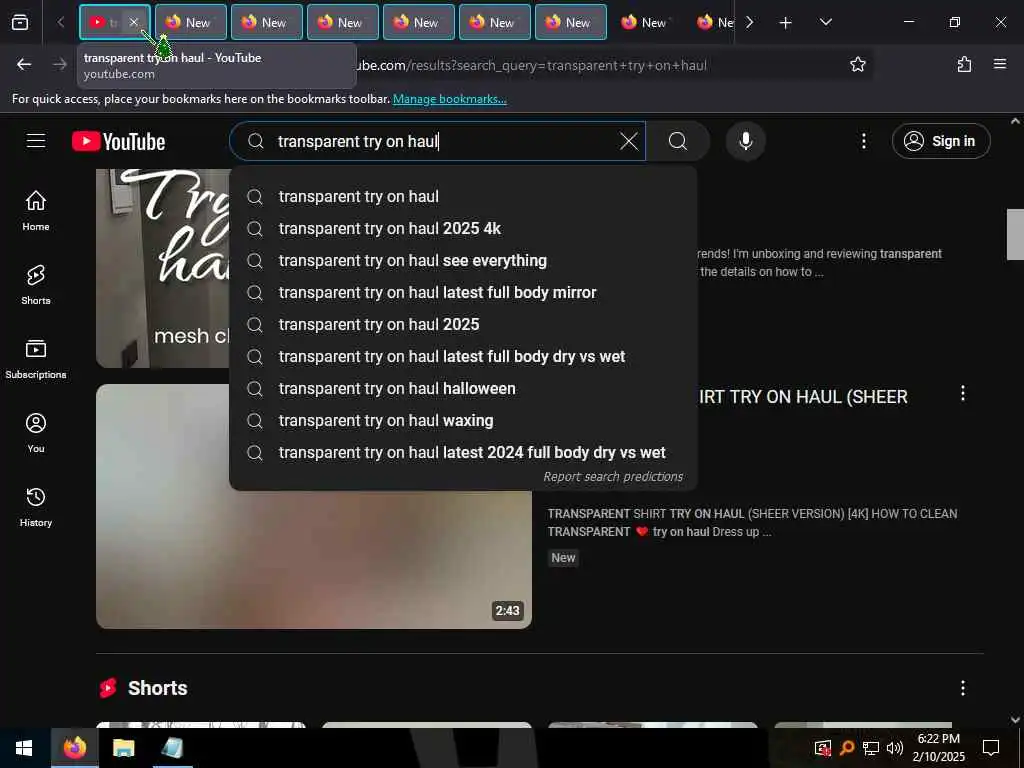Viewport: 1024px width, 768px height.
Task: Open options for TRANSPARENT SHIRT video
Action: tap(963, 393)
